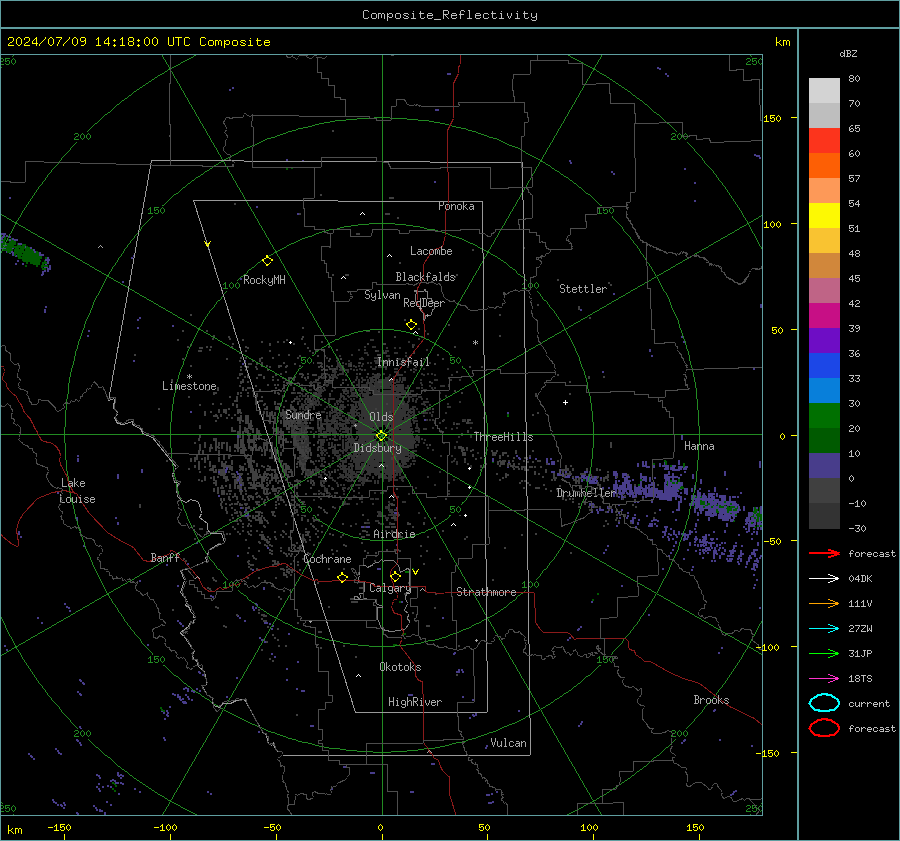Screen dimensions: 900x841
Task: Select the cyan 27ZW arrow legend icon
Action: tap(824, 629)
